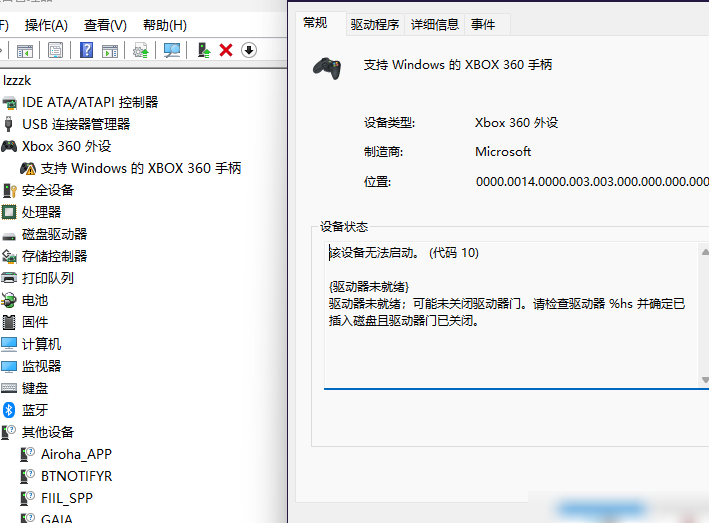Click the 安全设备 key icon

[9, 190]
